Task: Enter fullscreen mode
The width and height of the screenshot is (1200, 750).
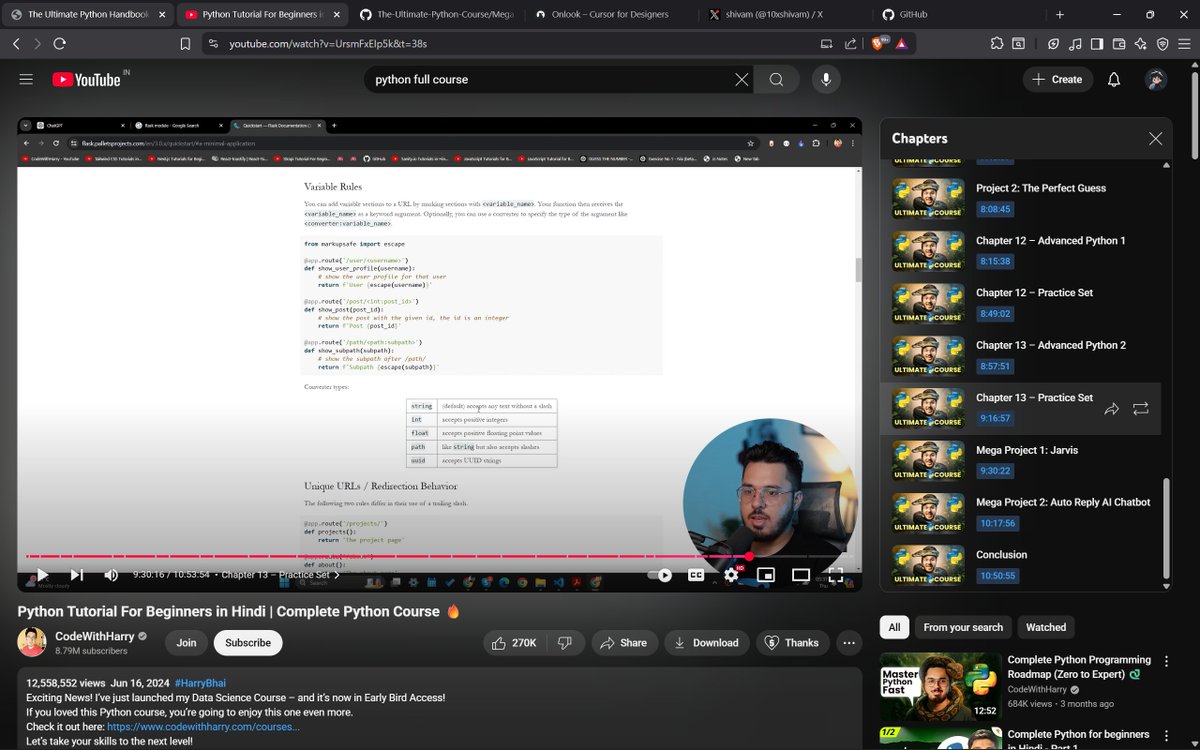Action: pyautogui.click(x=836, y=575)
